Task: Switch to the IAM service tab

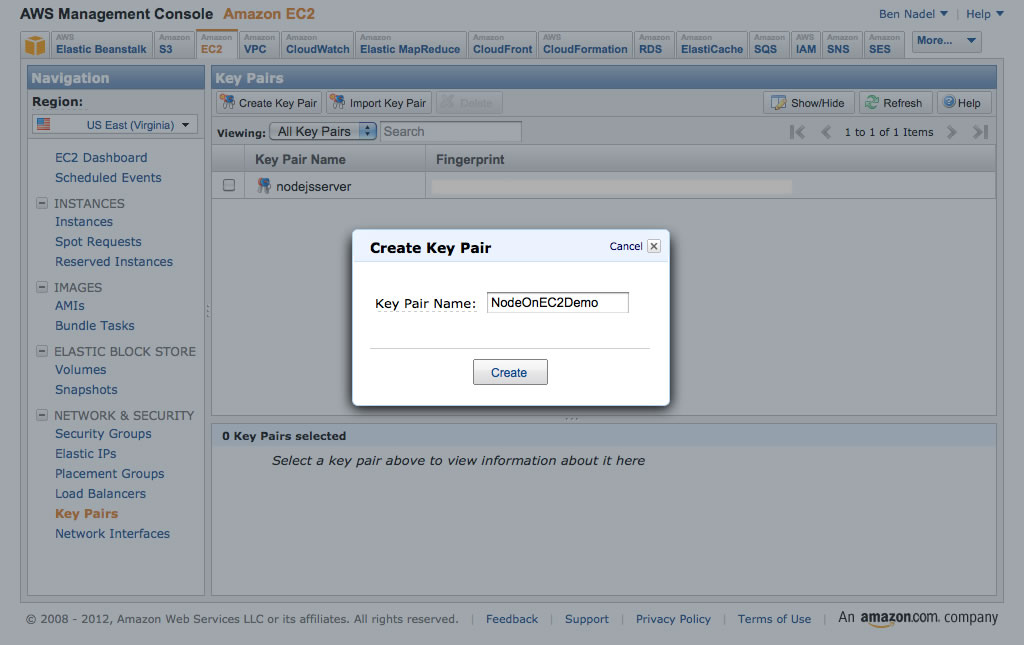Action: click(x=806, y=44)
